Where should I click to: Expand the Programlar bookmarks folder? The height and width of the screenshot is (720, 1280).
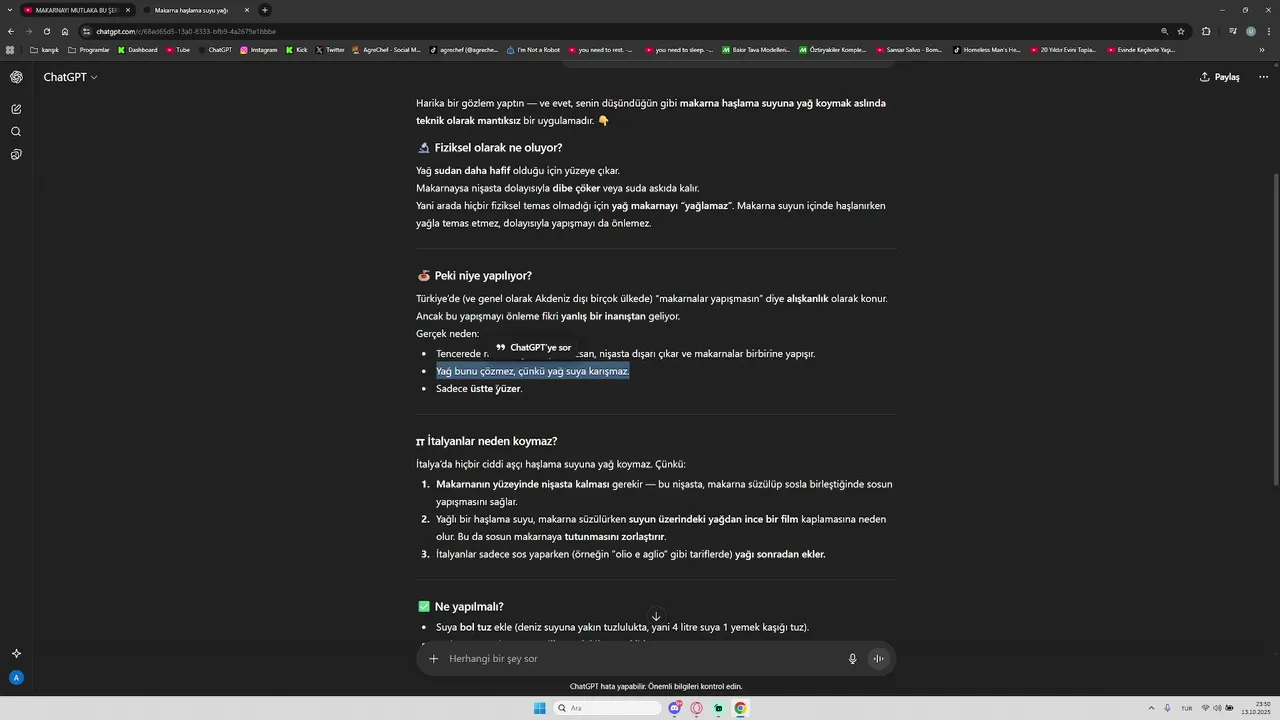89,50
